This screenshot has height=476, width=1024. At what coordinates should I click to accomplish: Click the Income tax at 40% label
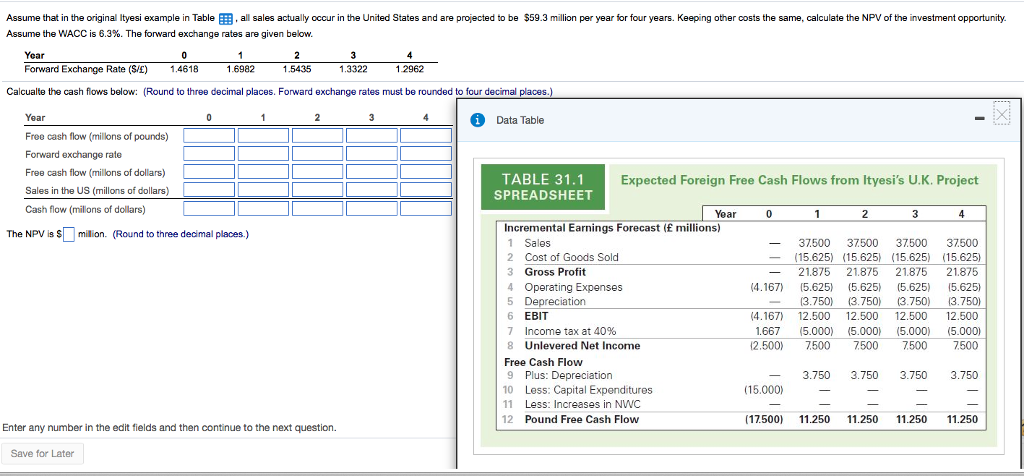[x=570, y=330]
